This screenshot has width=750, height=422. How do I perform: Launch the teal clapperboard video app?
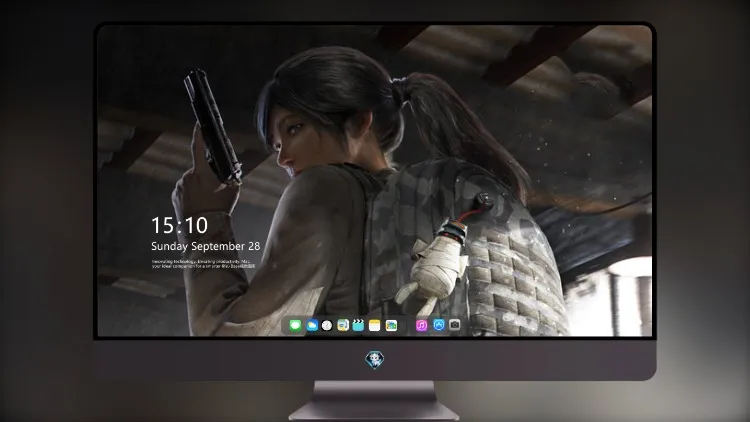tap(358, 325)
